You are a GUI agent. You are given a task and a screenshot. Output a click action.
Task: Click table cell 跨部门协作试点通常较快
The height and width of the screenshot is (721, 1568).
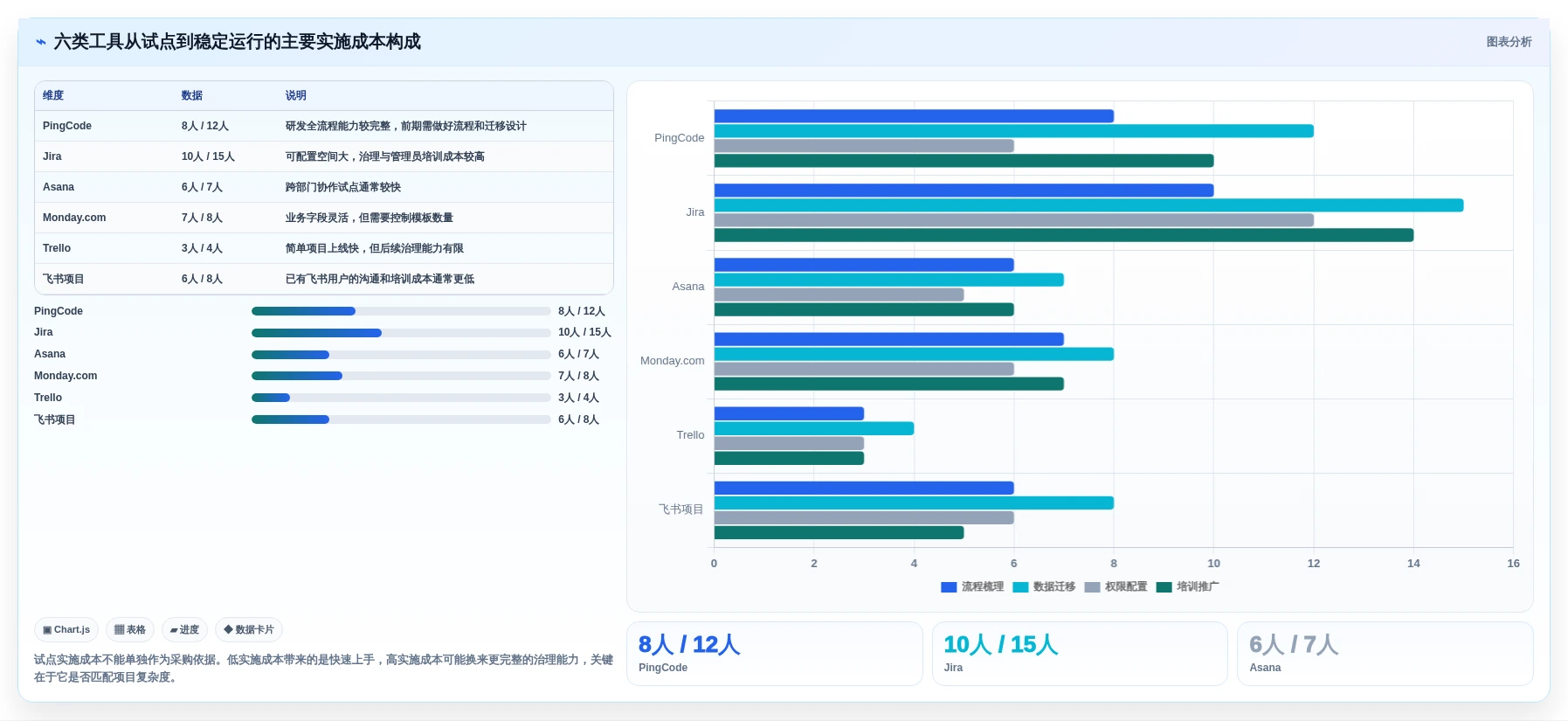click(343, 187)
